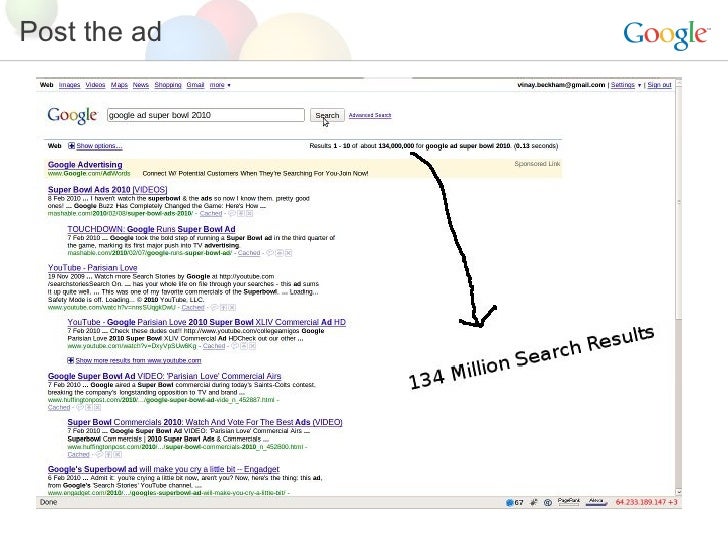Viewport: 728px width, 546px height.
Task: Click remove icon for Super Bowl XLIV Commercial result
Action: pos(253,346)
